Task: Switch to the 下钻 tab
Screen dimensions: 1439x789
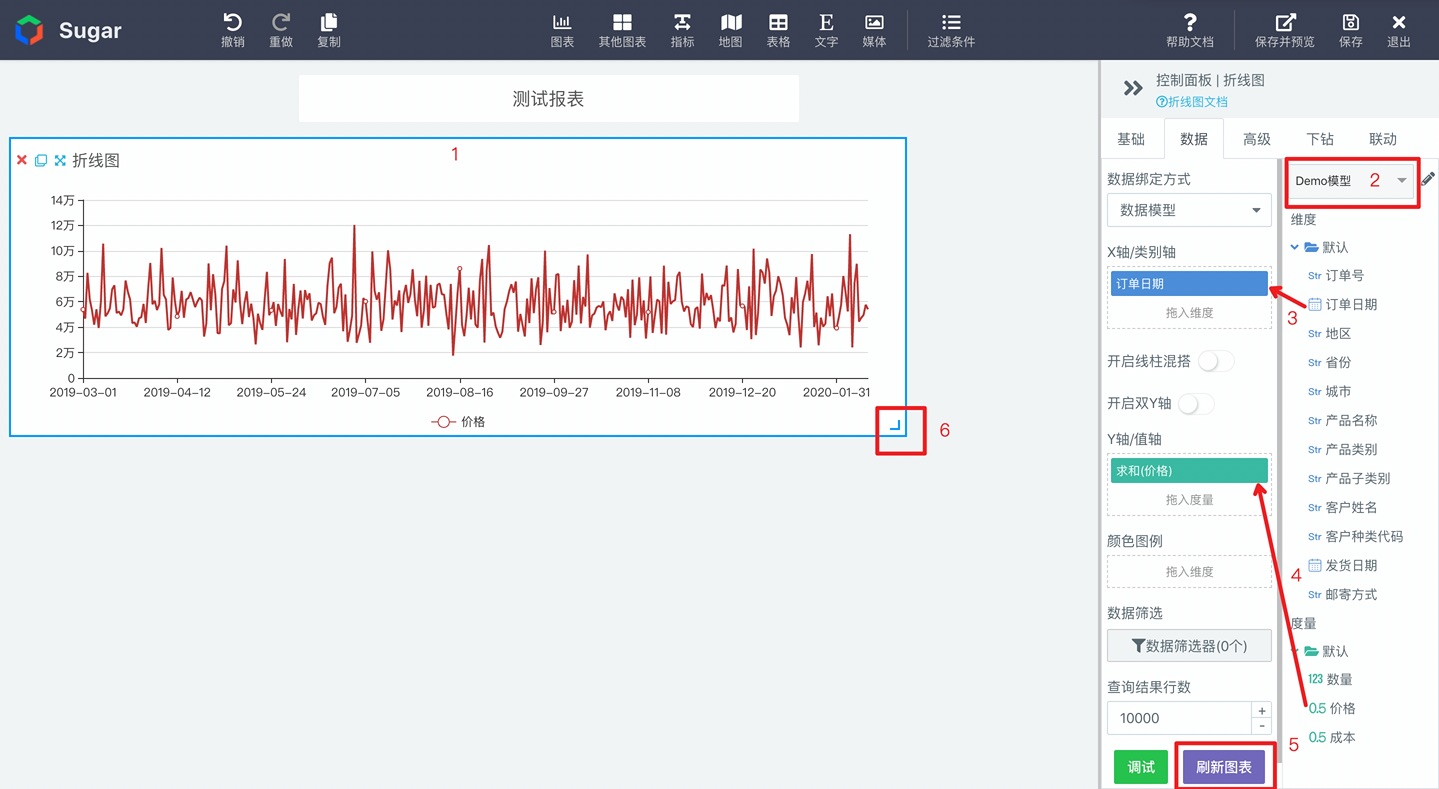Action: 1320,139
